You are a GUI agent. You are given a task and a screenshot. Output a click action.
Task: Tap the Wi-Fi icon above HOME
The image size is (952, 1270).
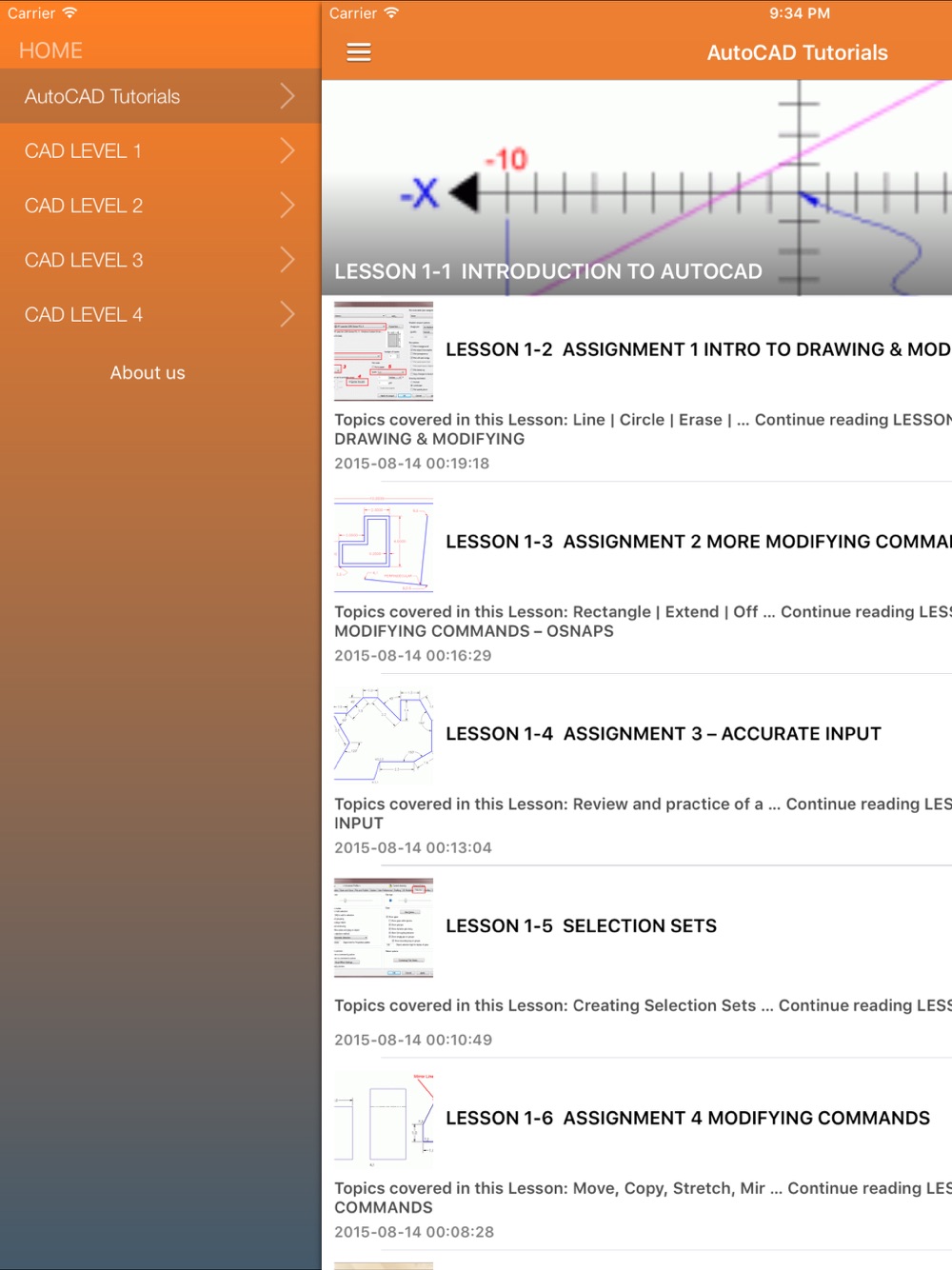69,12
